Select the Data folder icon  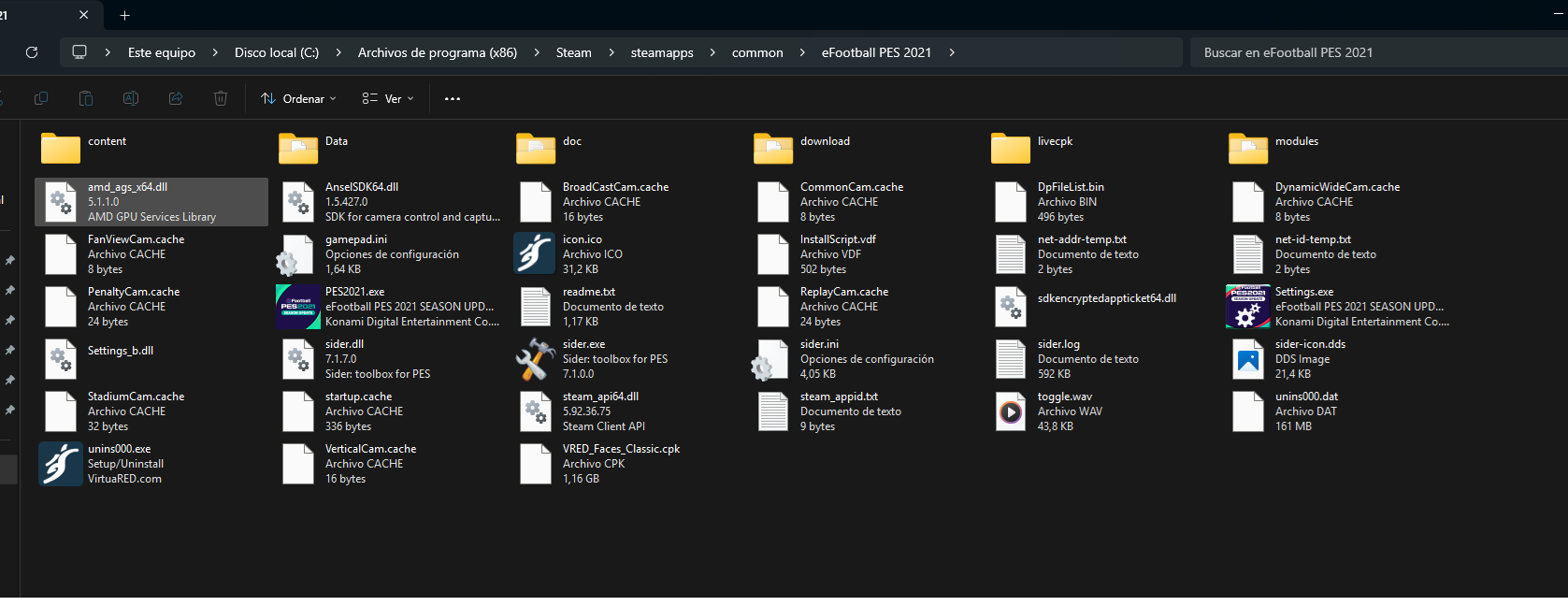click(x=298, y=148)
